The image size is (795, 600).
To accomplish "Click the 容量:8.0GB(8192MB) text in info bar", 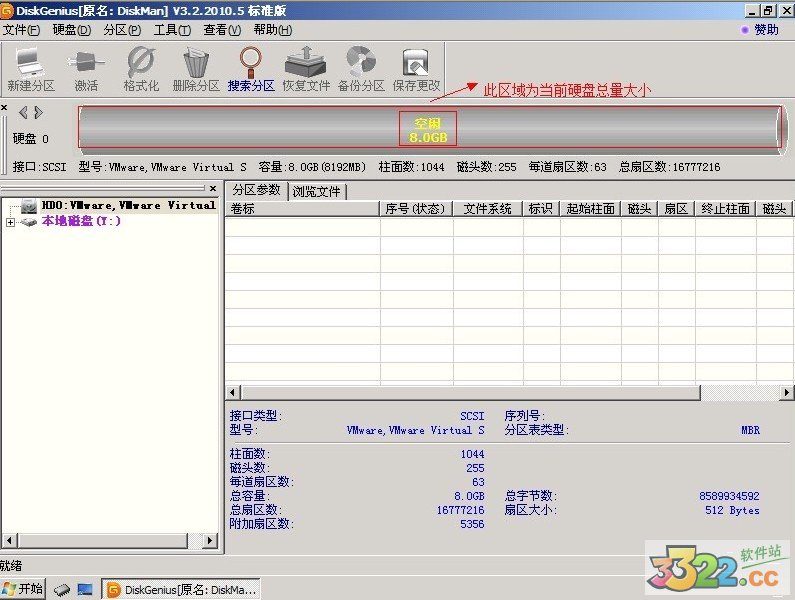I will tap(312, 167).
